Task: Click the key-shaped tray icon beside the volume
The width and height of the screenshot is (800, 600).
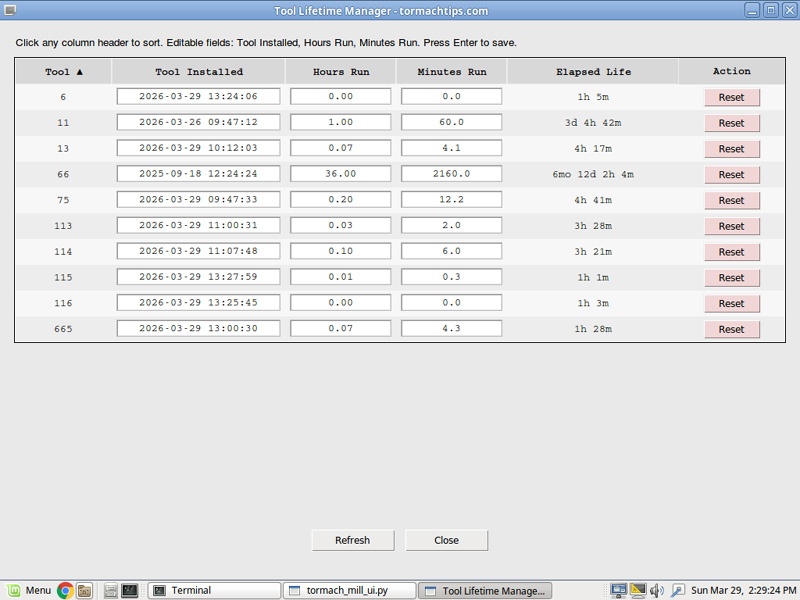Action: [x=677, y=590]
